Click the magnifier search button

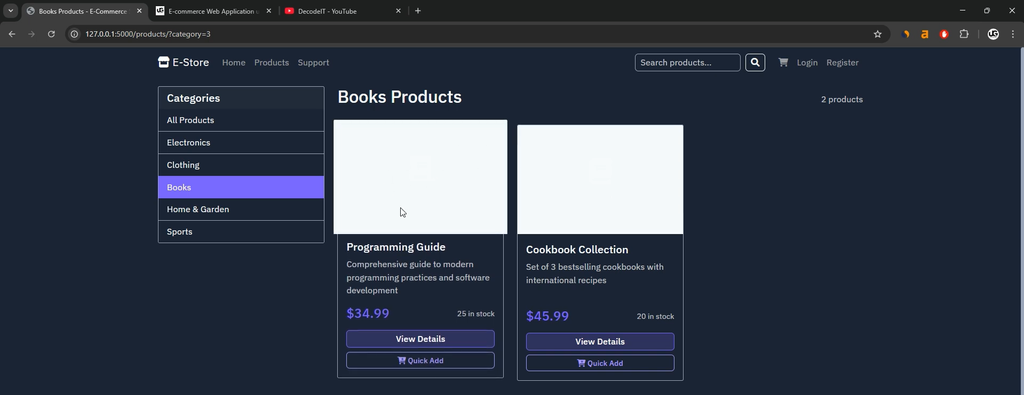tap(755, 63)
